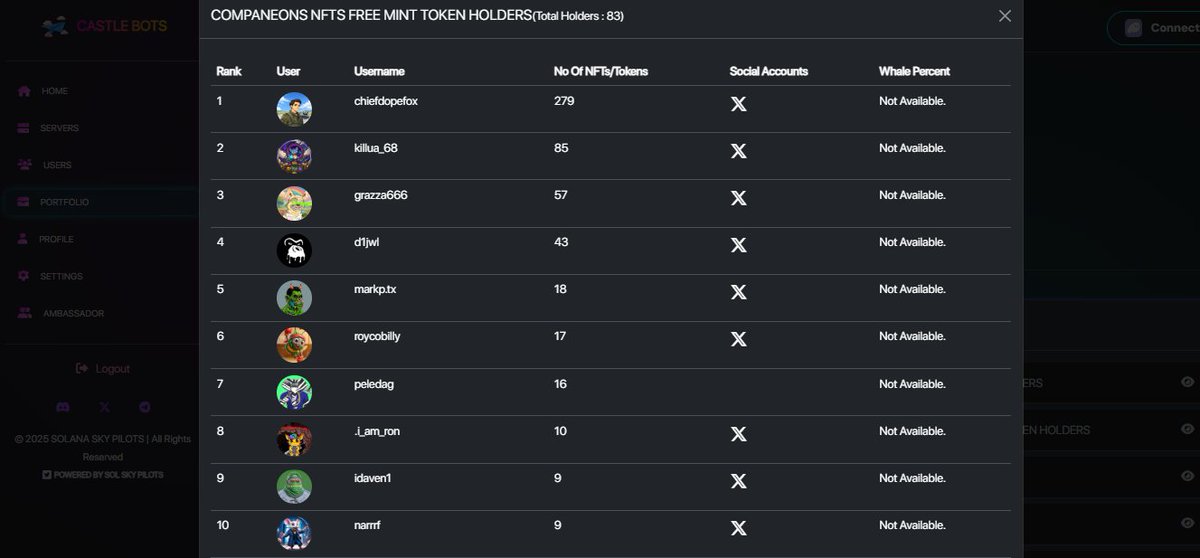
Task: Close the token holders popup
Action: (x=1005, y=16)
